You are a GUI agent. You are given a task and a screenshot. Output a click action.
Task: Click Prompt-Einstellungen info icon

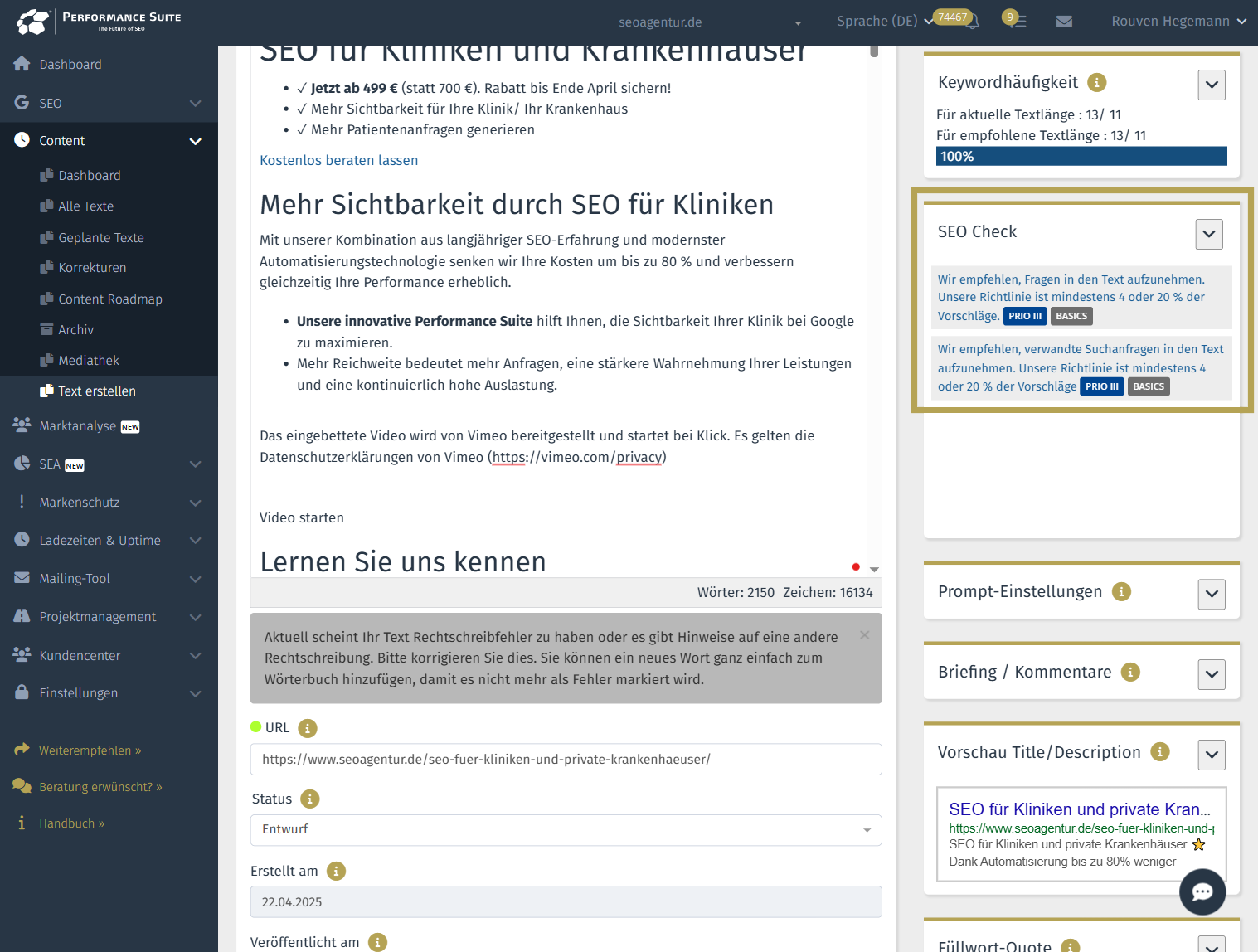pyautogui.click(x=1121, y=591)
